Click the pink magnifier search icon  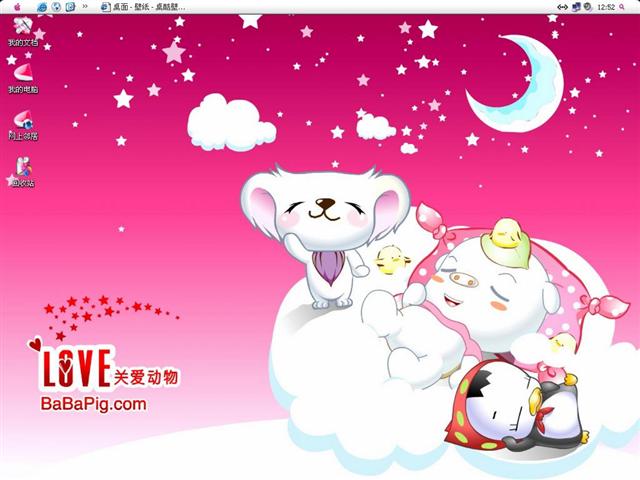coord(622,7)
